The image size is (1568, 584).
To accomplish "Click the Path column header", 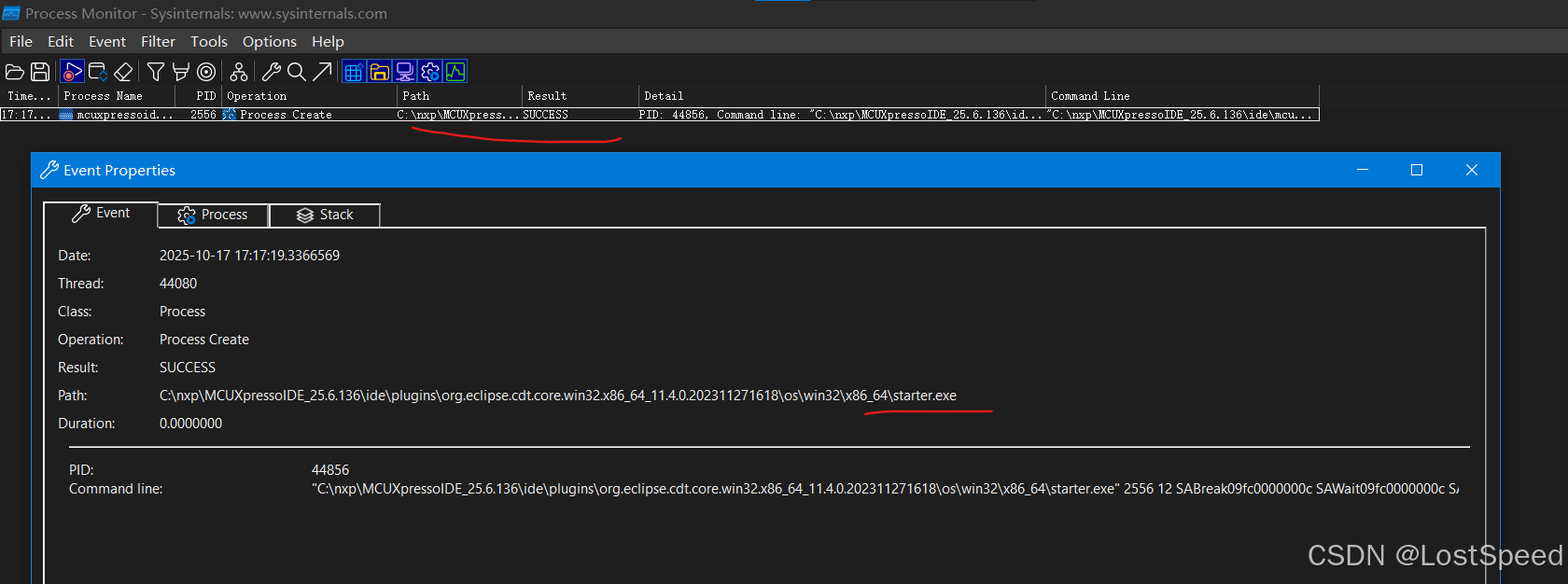I will (x=459, y=96).
